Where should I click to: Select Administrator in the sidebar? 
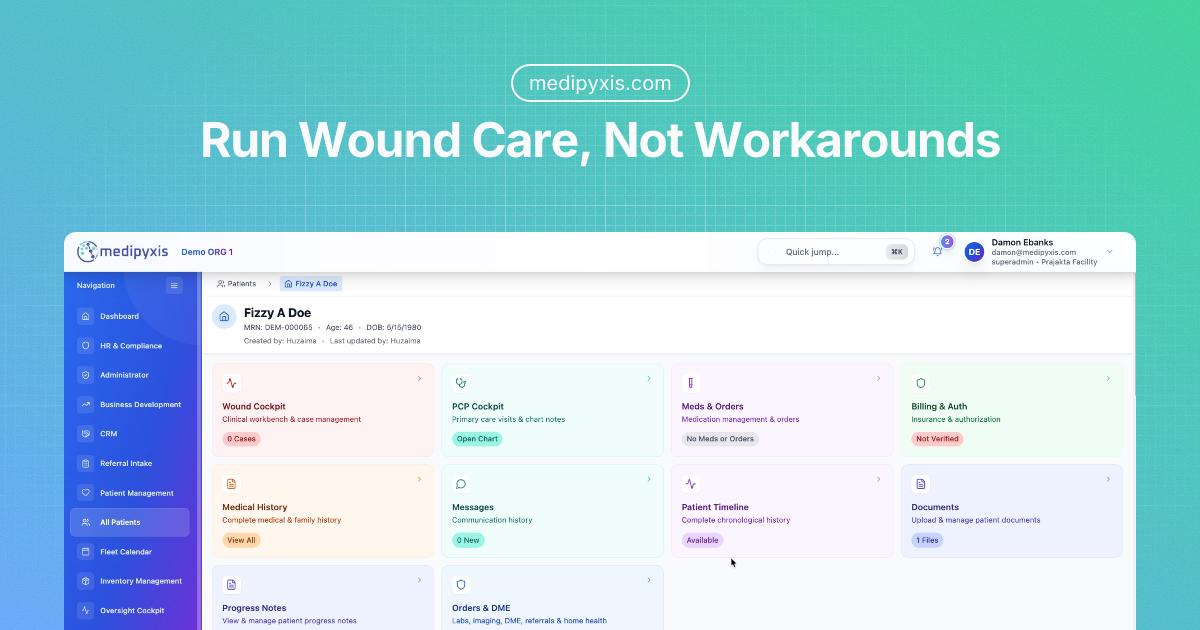click(x=129, y=375)
